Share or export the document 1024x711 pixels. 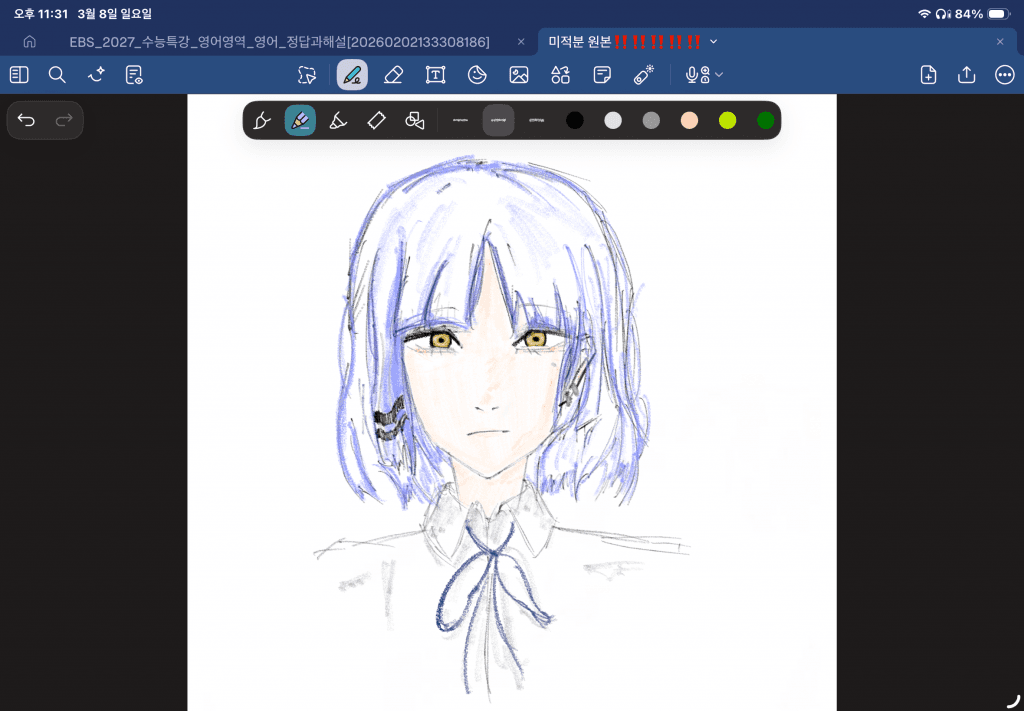966,75
